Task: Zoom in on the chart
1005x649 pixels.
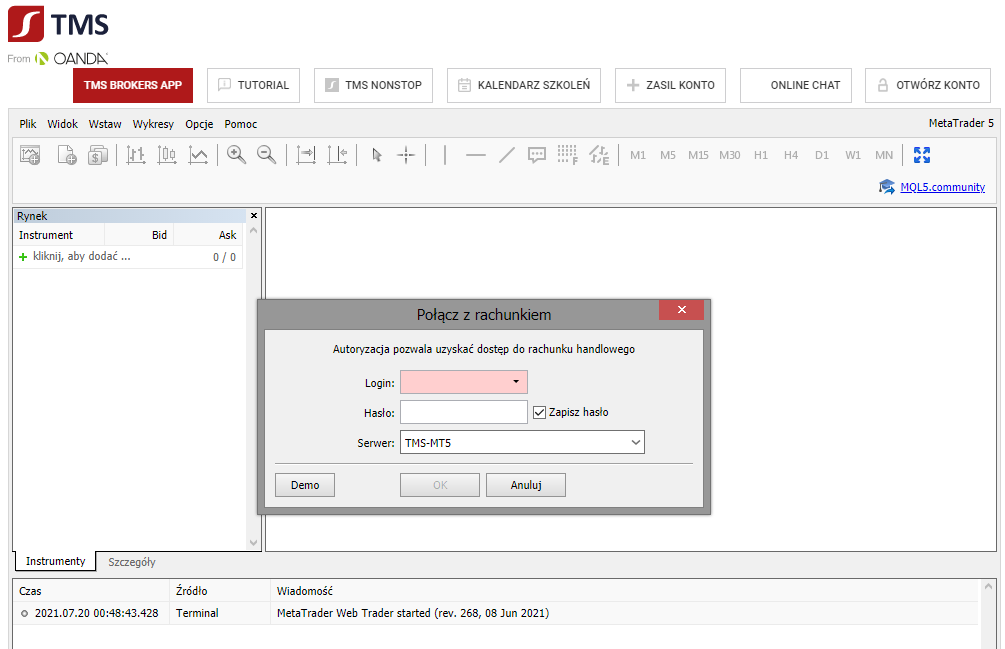Action: point(236,155)
